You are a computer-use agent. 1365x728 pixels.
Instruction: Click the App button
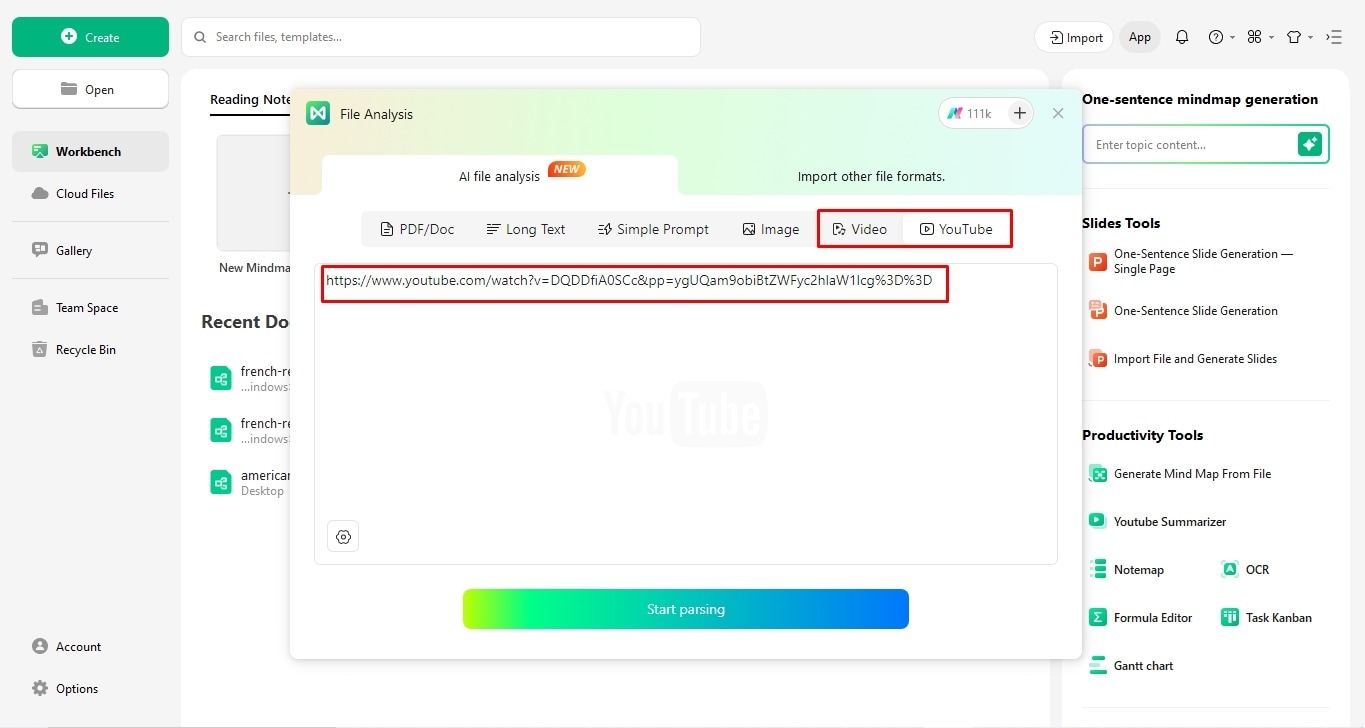click(1140, 37)
